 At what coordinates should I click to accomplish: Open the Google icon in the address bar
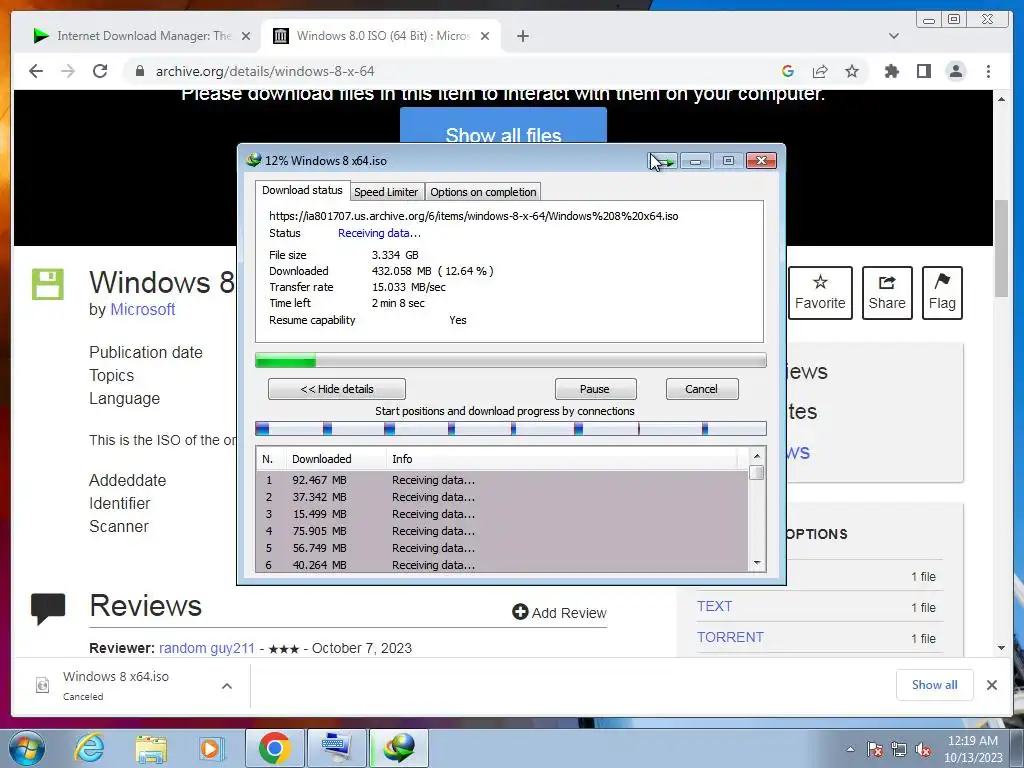point(788,71)
